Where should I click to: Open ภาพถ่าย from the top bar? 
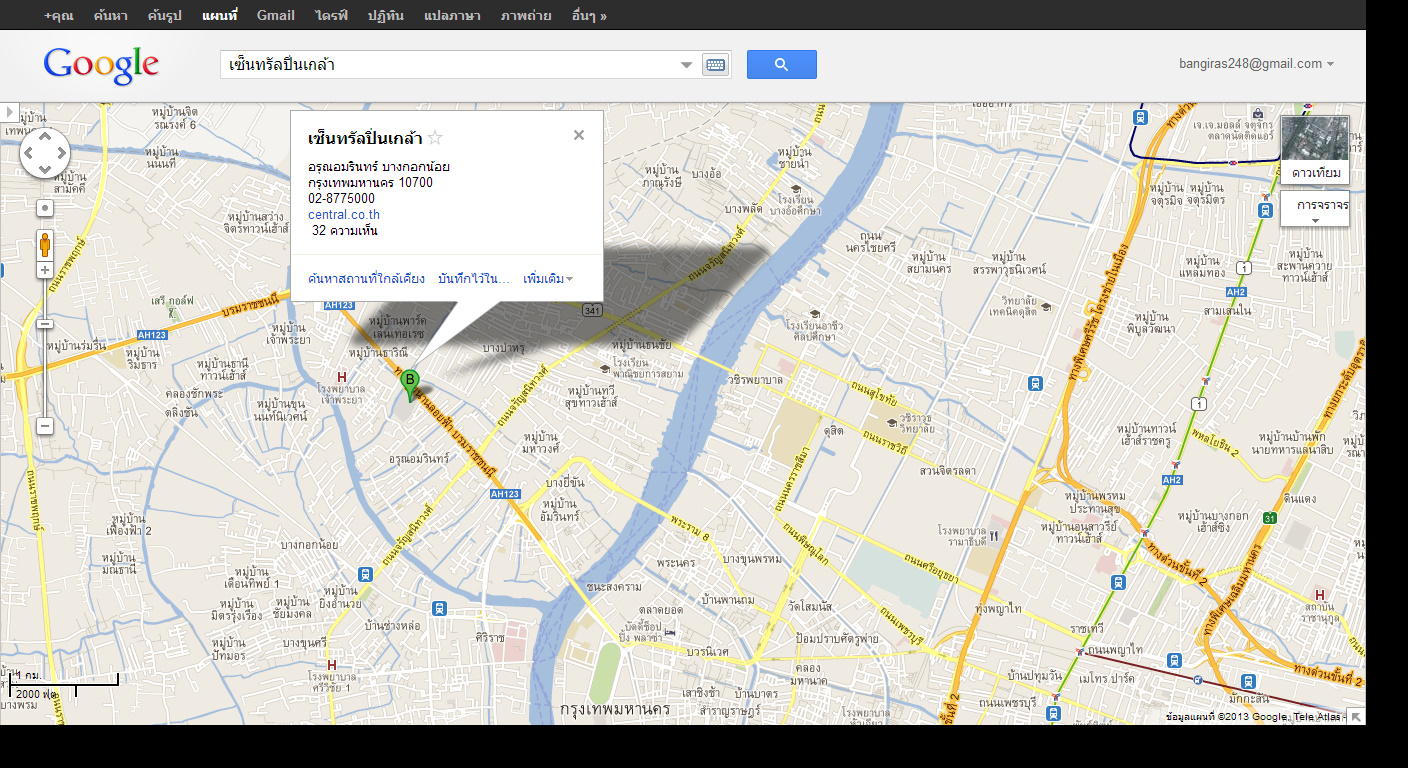coord(526,15)
